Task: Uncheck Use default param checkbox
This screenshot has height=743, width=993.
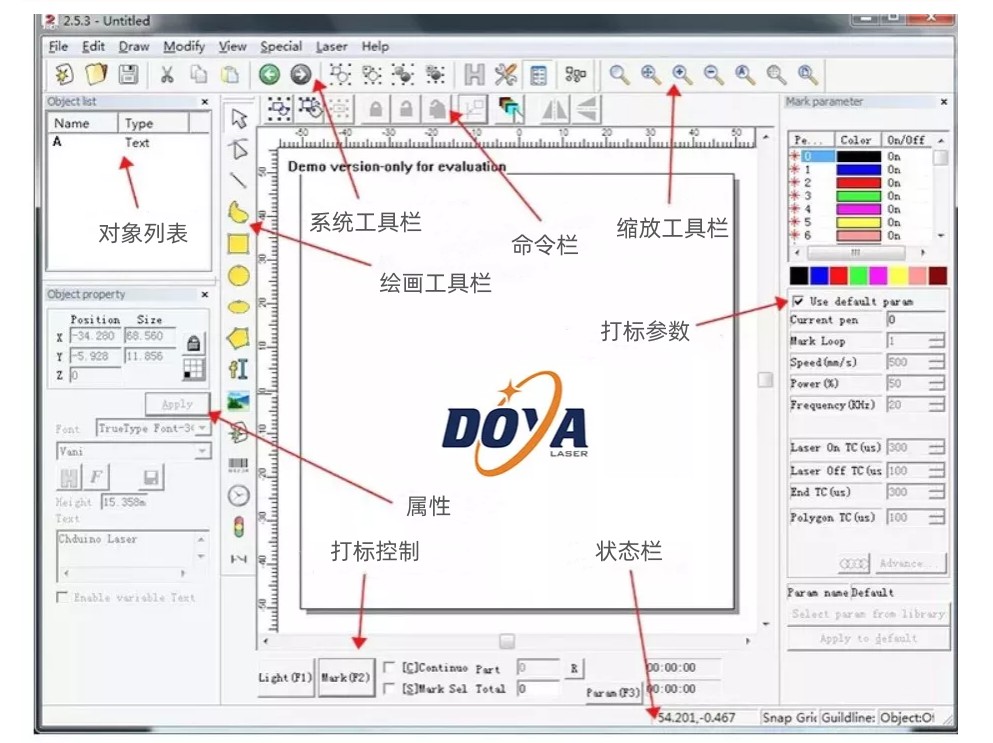Action: tap(798, 301)
